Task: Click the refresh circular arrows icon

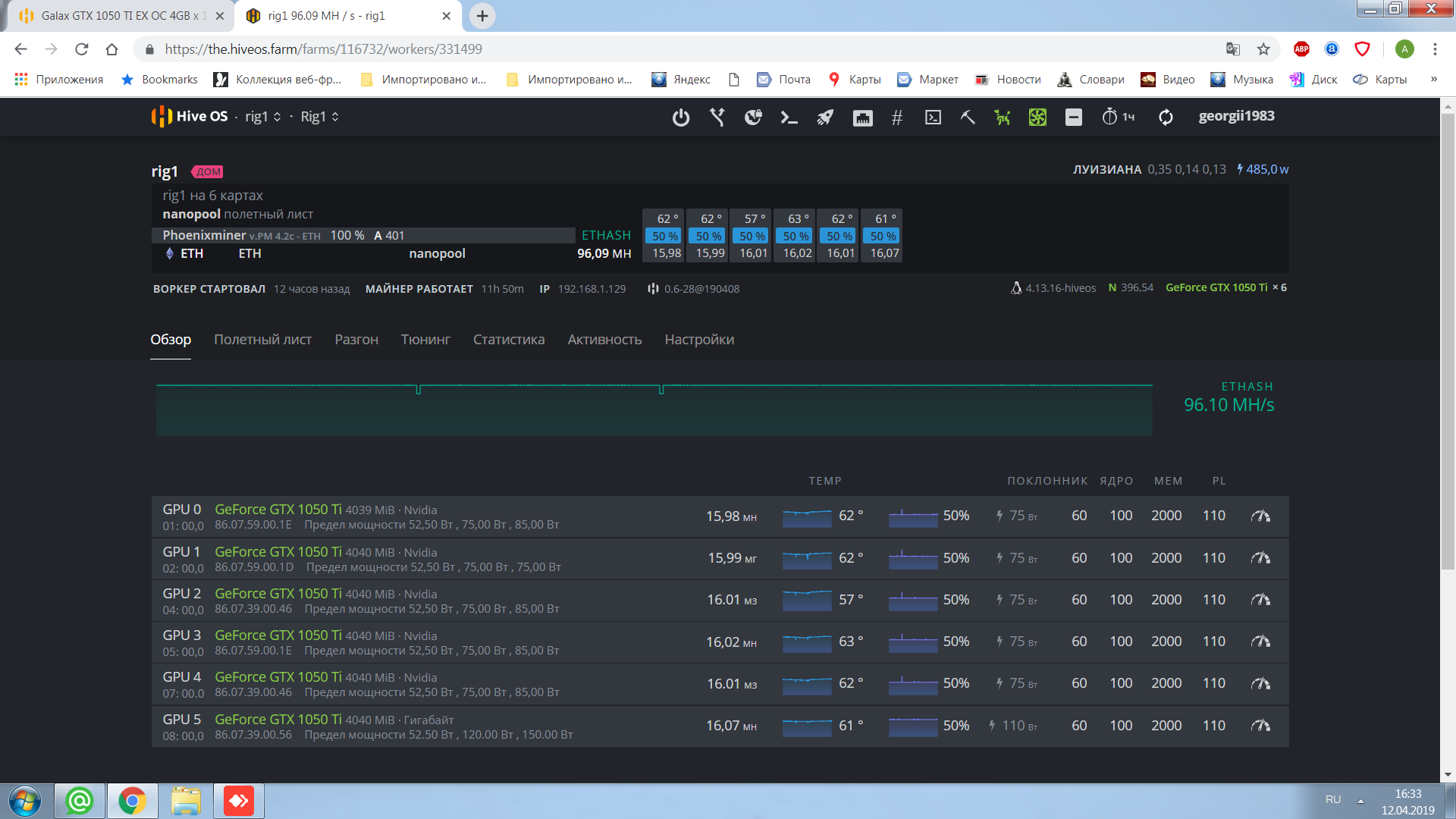Action: tap(1166, 117)
